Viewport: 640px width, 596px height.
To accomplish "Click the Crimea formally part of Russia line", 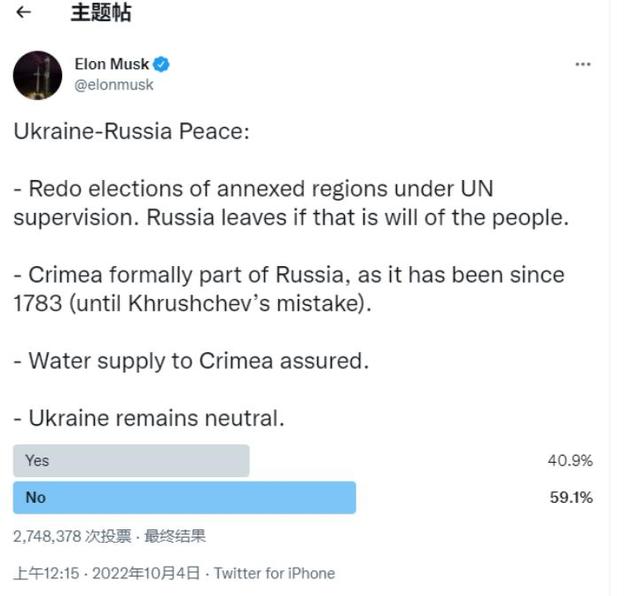I will coord(289,289).
